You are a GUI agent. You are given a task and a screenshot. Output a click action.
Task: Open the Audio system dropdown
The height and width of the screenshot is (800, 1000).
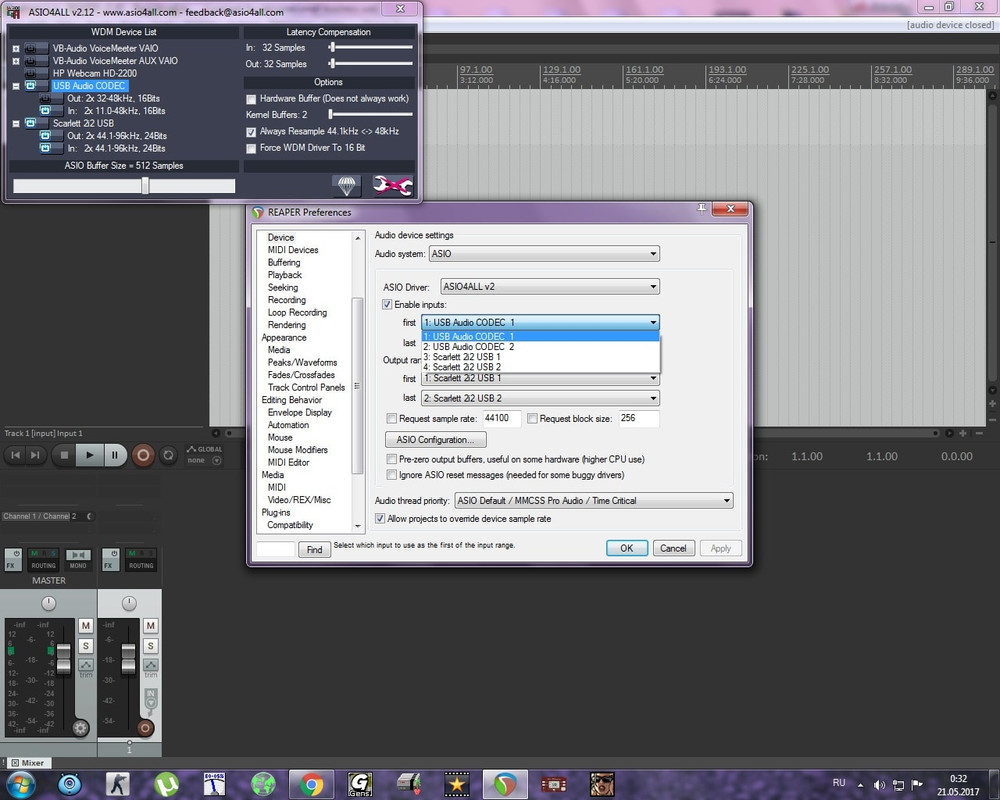click(544, 253)
